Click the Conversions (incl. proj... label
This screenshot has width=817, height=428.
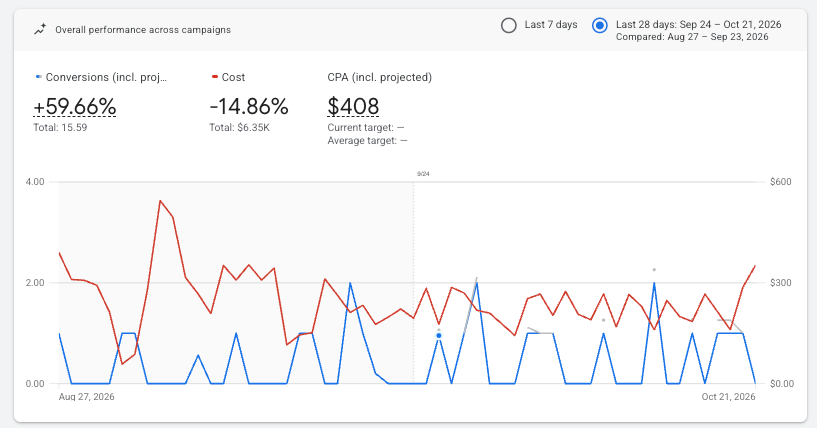click(x=106, y=77)
